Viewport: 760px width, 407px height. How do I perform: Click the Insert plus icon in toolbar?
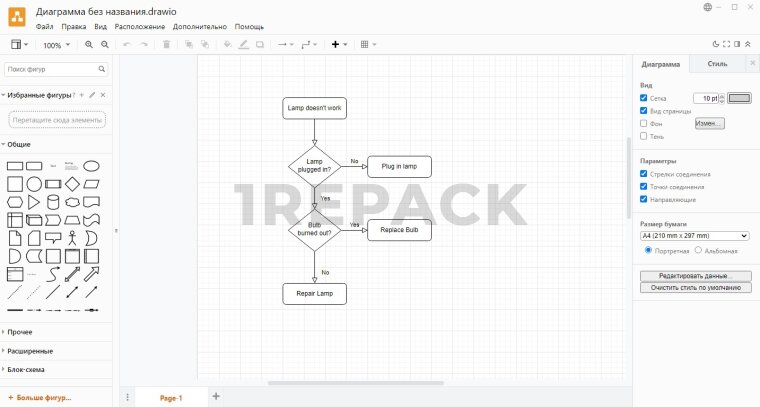(x=336, y=45)
